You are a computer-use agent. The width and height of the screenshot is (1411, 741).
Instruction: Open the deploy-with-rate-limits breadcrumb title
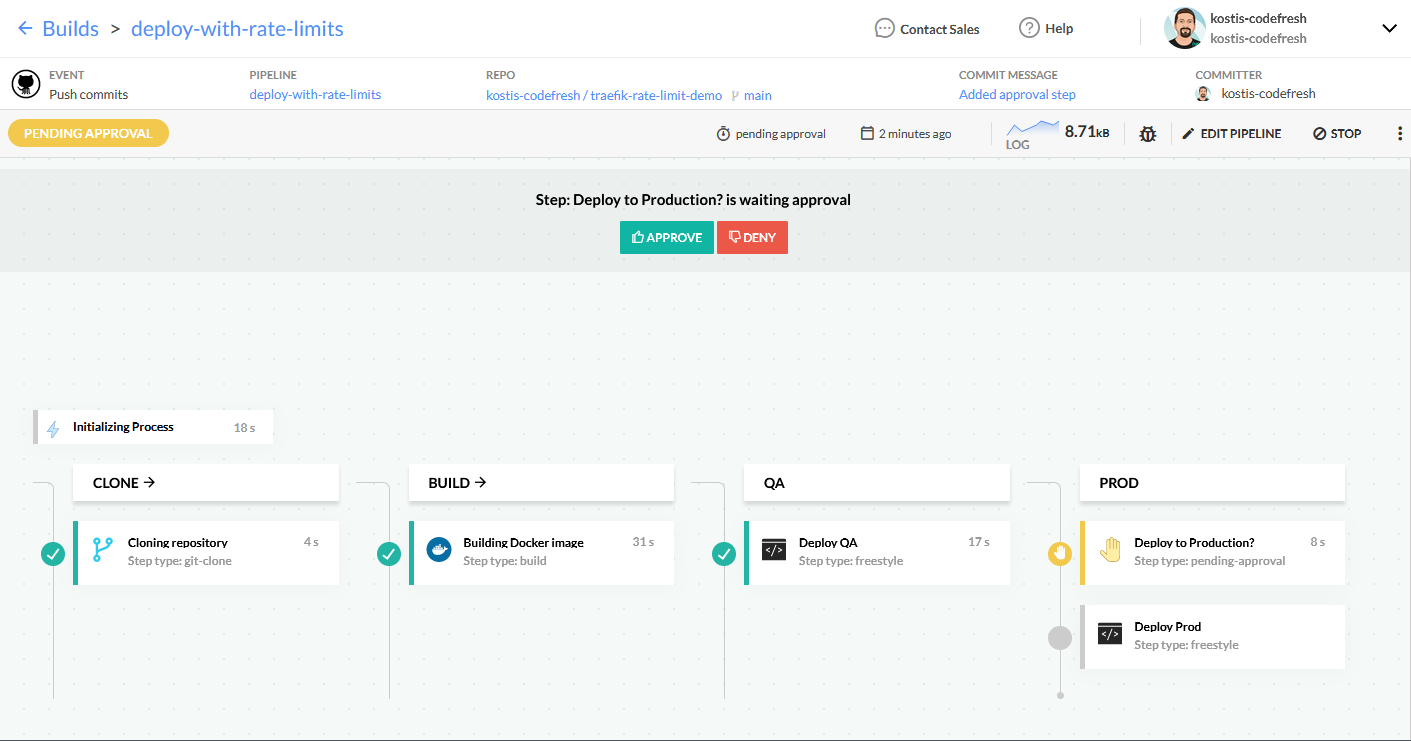tap(237, 28)
